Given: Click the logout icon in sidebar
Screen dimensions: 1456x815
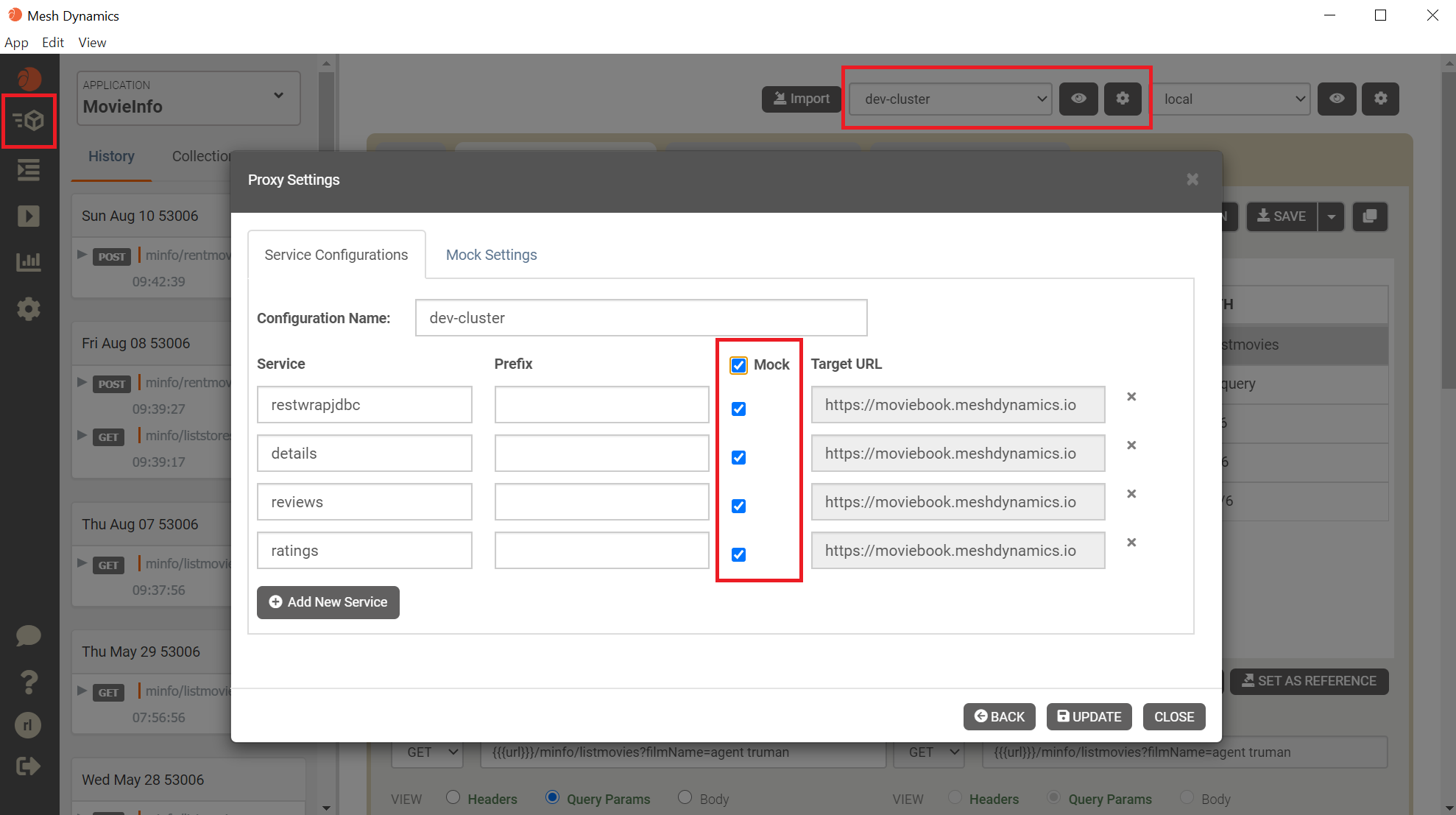Looking at the screenshot, I should click(x=29, y=766).
